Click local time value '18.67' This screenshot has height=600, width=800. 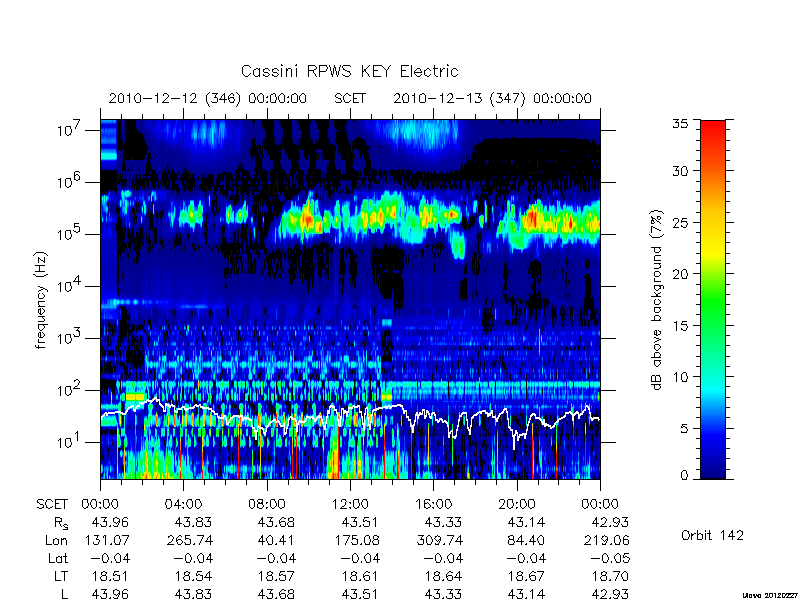[x=526, y=576]
